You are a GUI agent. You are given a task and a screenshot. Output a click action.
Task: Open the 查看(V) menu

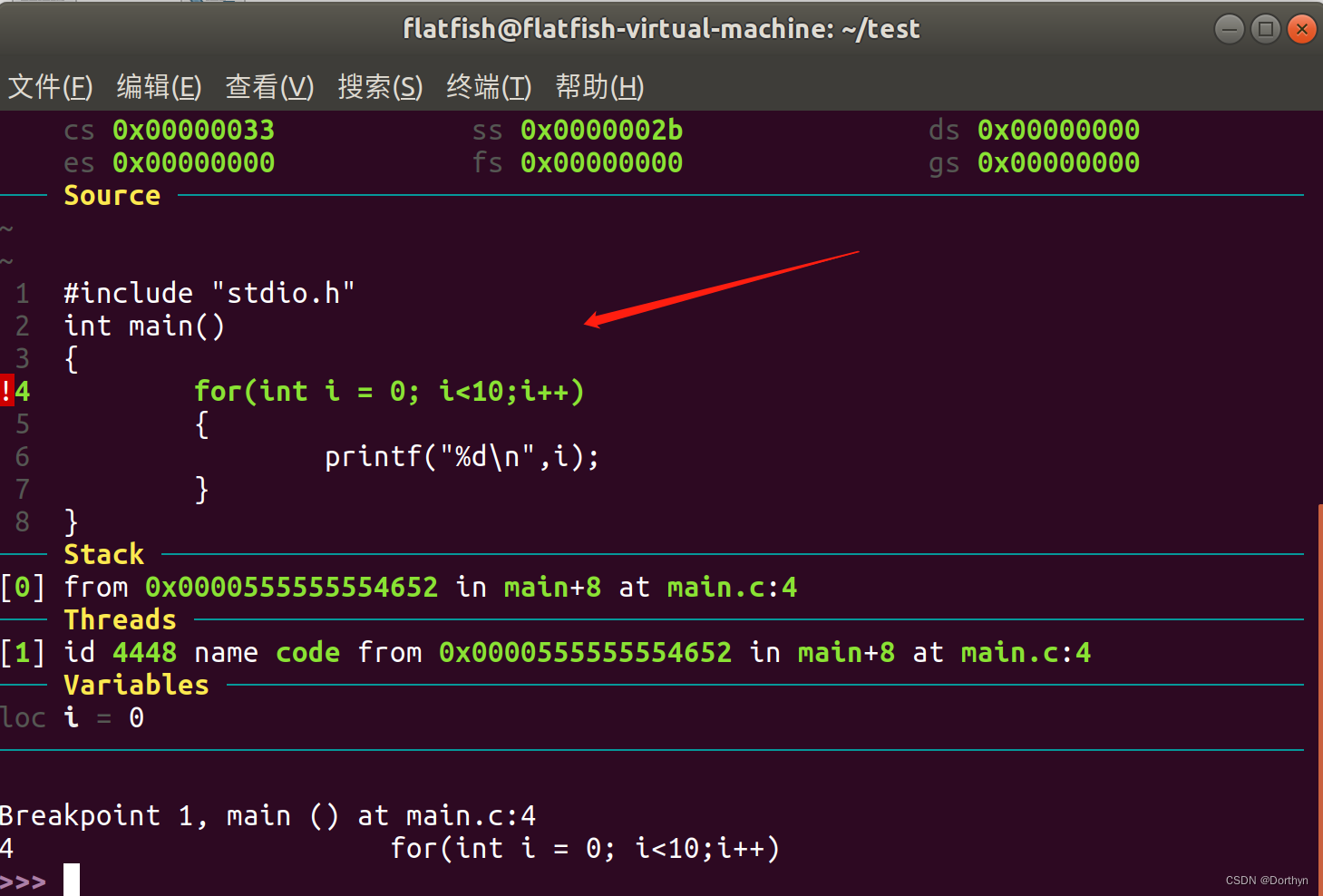[269, 87]
